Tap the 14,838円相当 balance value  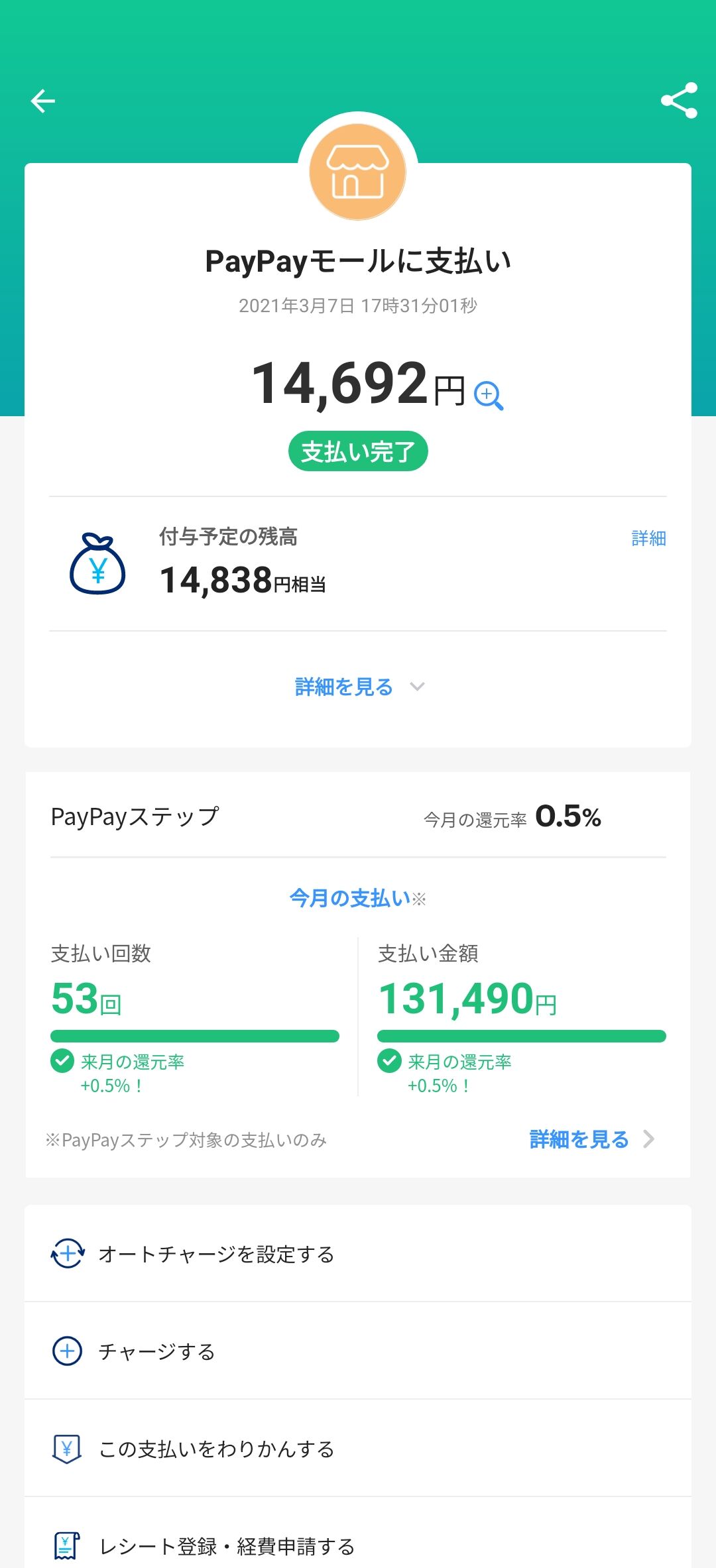(243, 581)
